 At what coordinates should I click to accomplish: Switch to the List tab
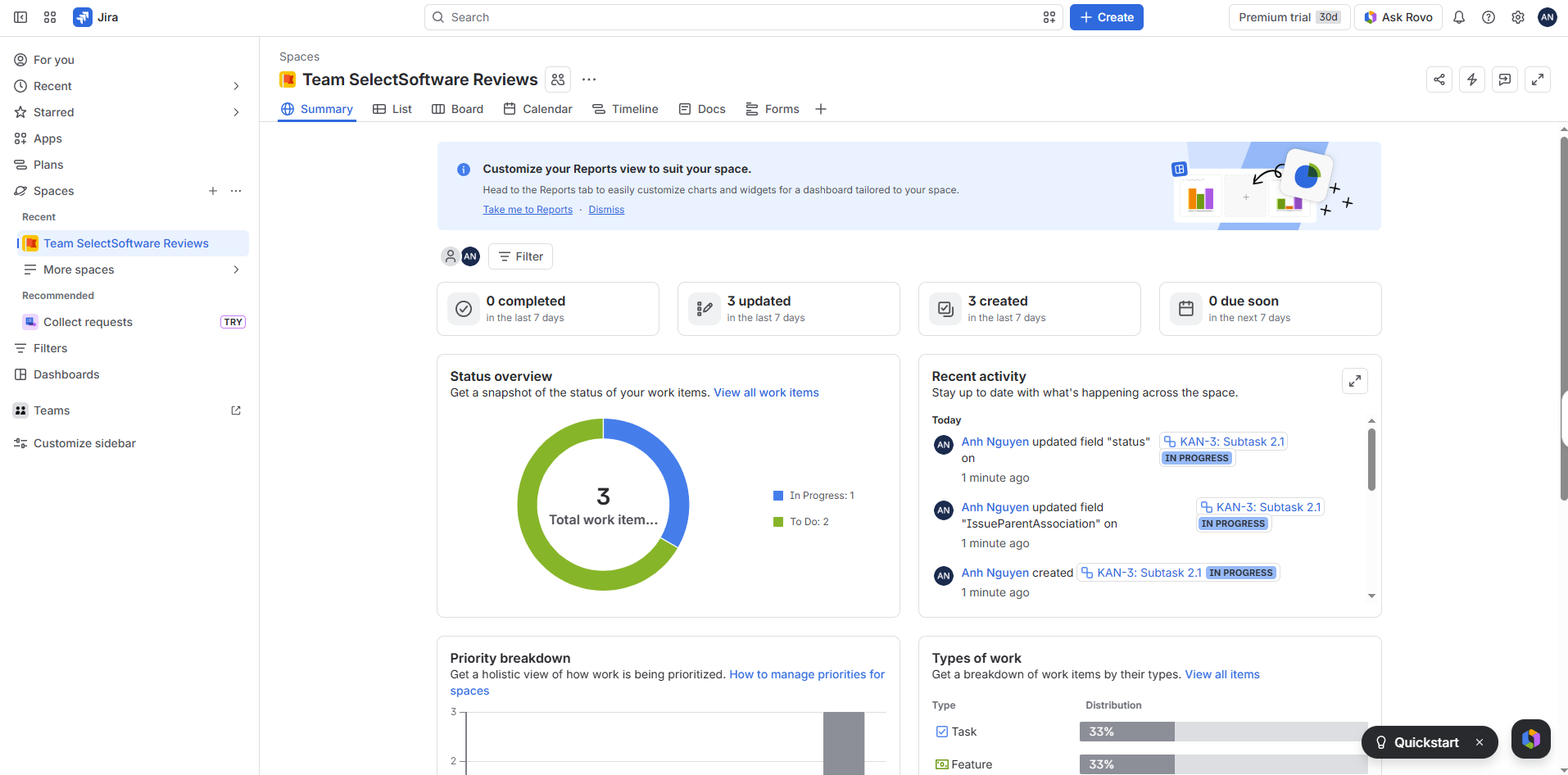pyautogui.click(x=392, y=109)
